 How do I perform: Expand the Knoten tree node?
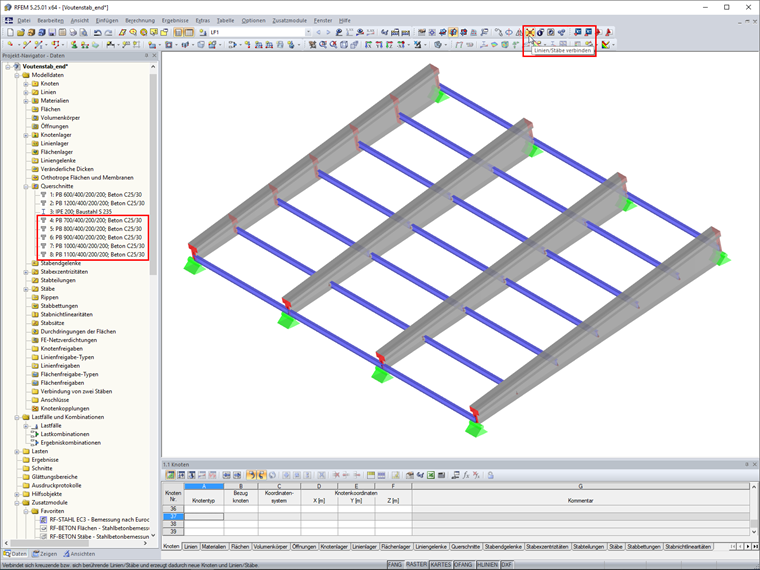[26, 84]
